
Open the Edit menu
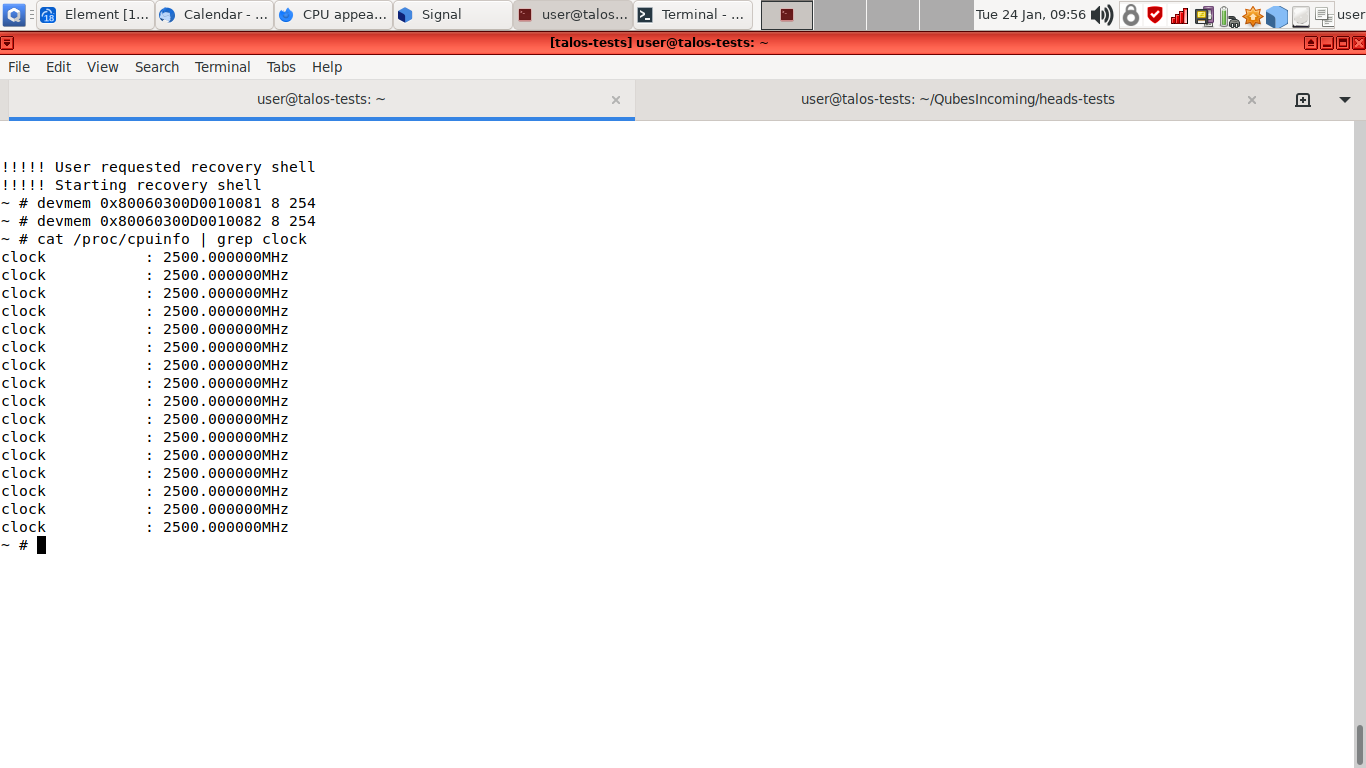[x=58, y=67]
